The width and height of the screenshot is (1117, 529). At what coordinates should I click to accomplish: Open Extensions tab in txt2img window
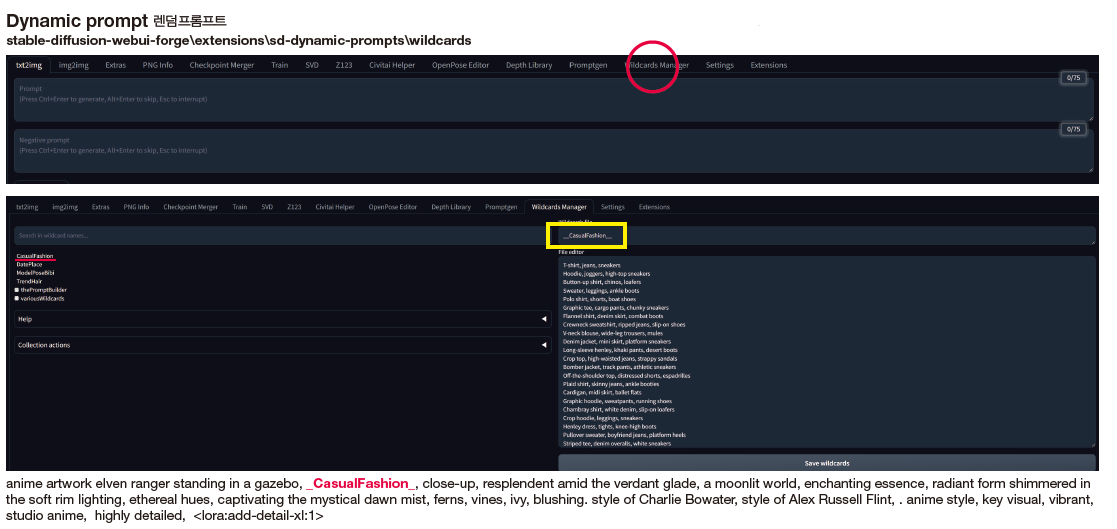click(769, 65)
